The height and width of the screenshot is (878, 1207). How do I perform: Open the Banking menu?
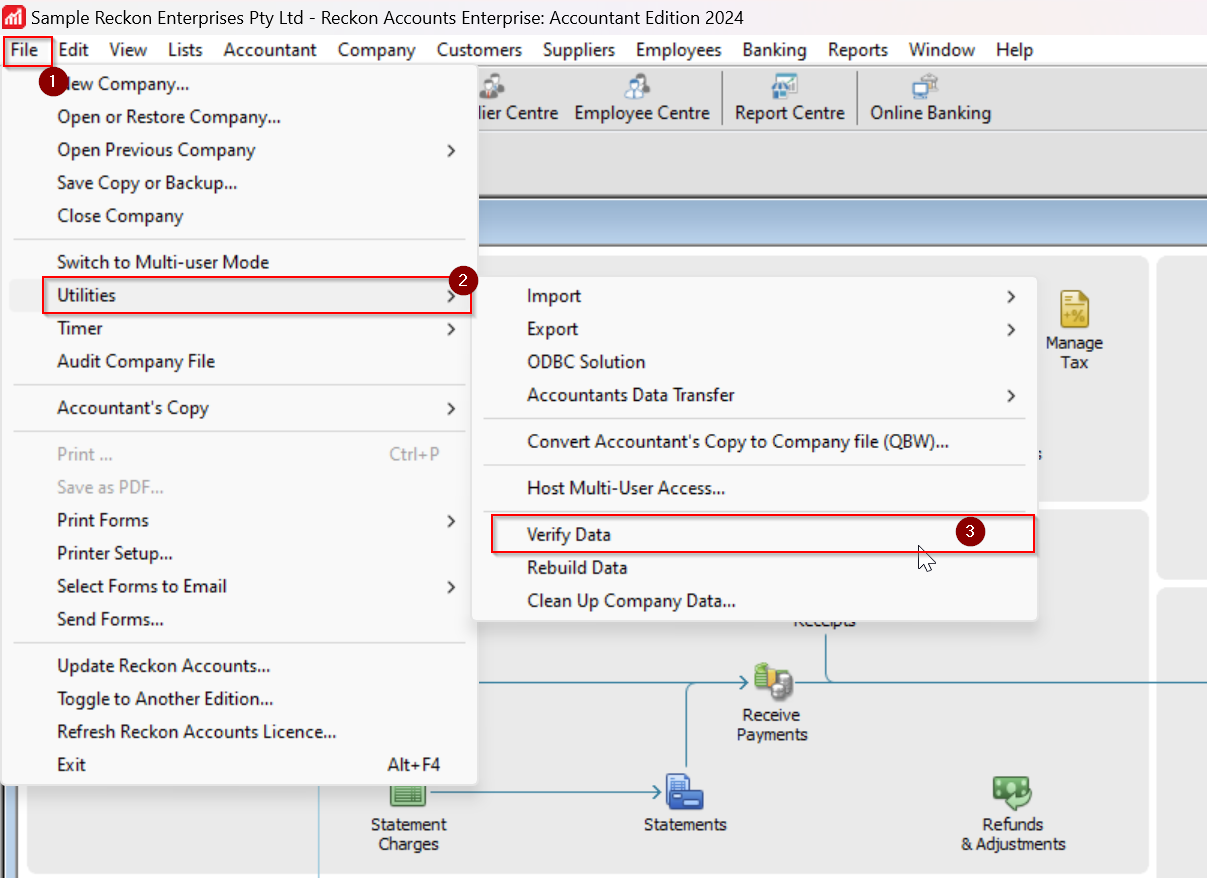click(x=774, y=50)
